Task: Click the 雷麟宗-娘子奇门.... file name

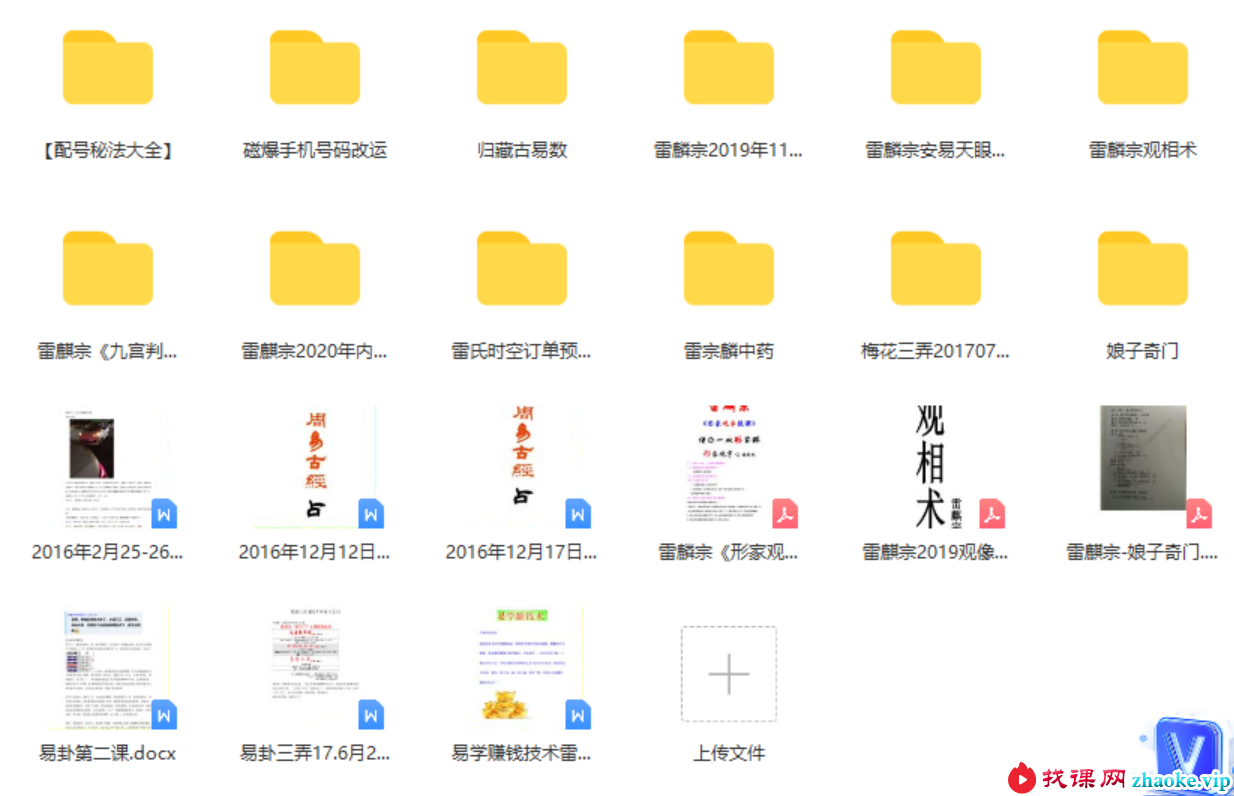Action: tap(1143, 552)
